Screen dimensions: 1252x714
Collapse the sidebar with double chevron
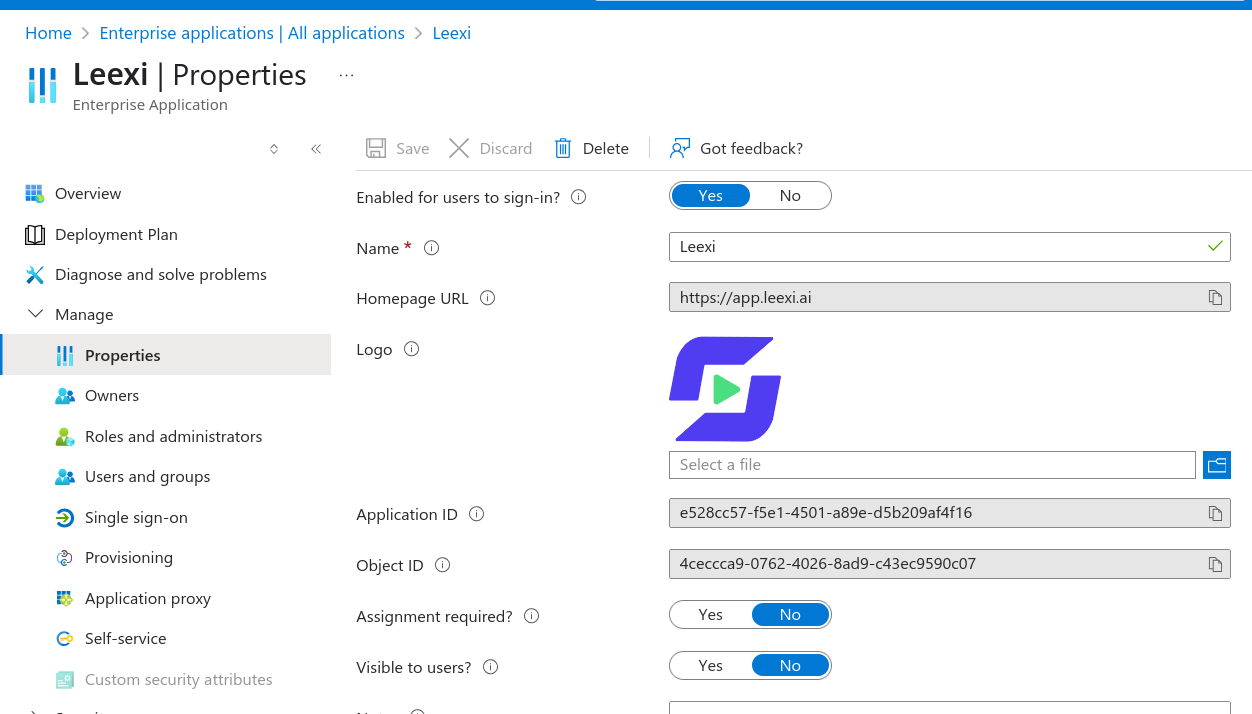click(x=316, y=149)
